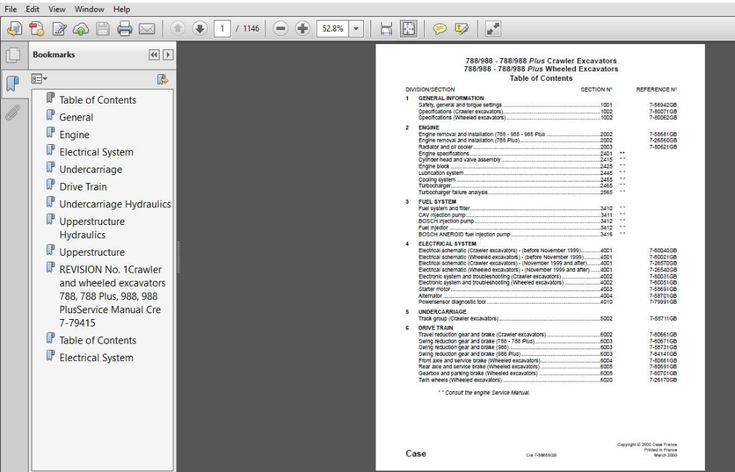Open the first Table of Contents bookmark

click(98, 100)
